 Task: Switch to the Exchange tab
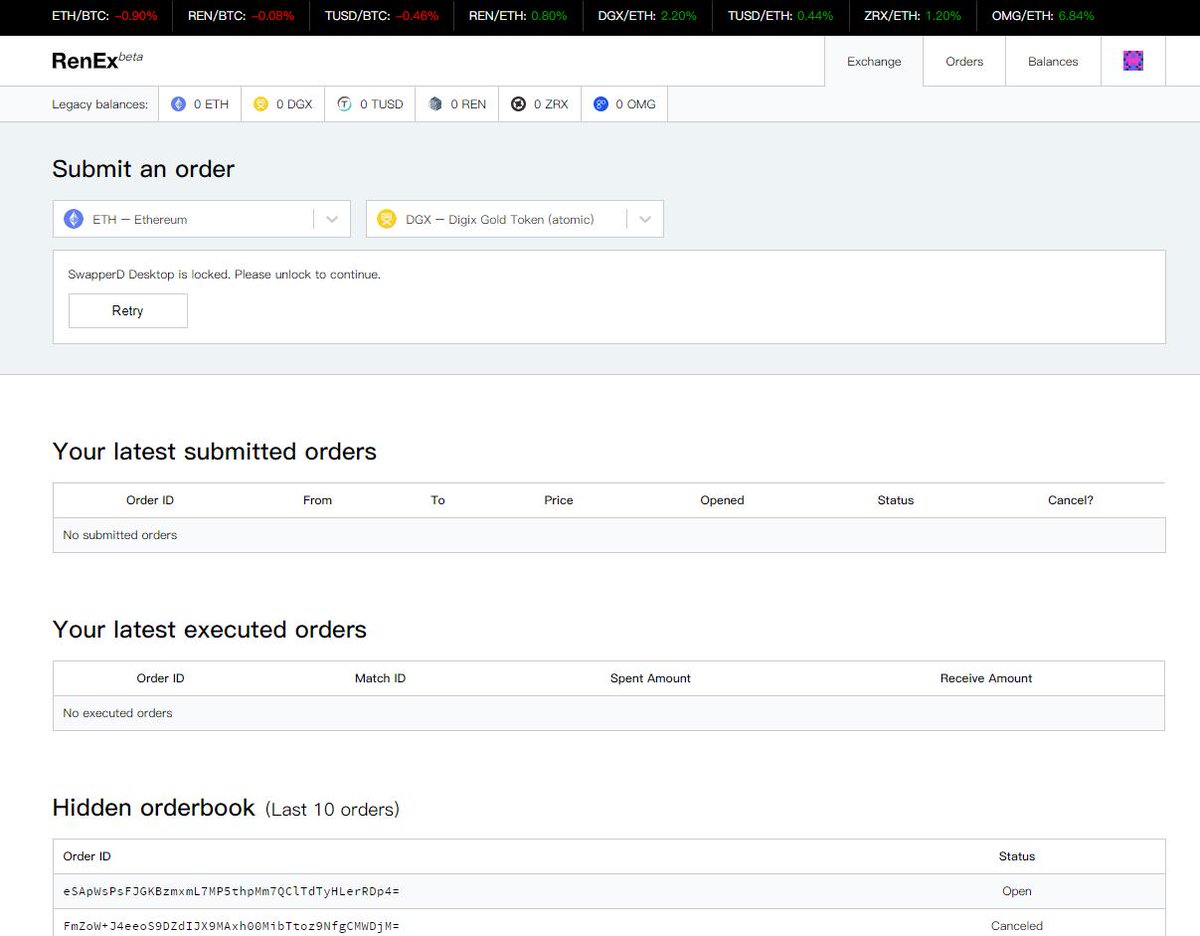pos(874,61)
